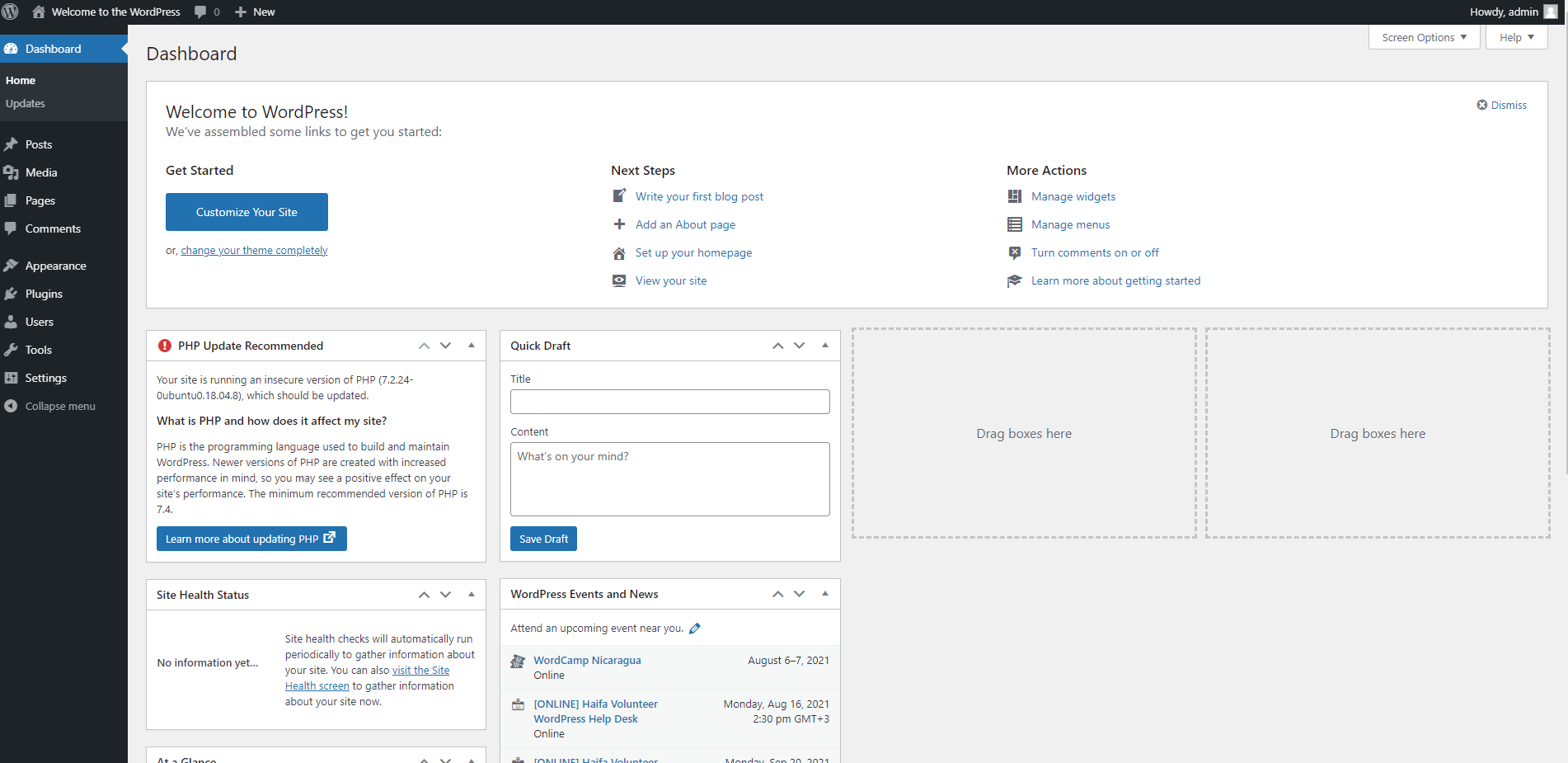Click the Users icon in sidebar
This screenshot has width=1568, height=763.
[x=11, y=322]
